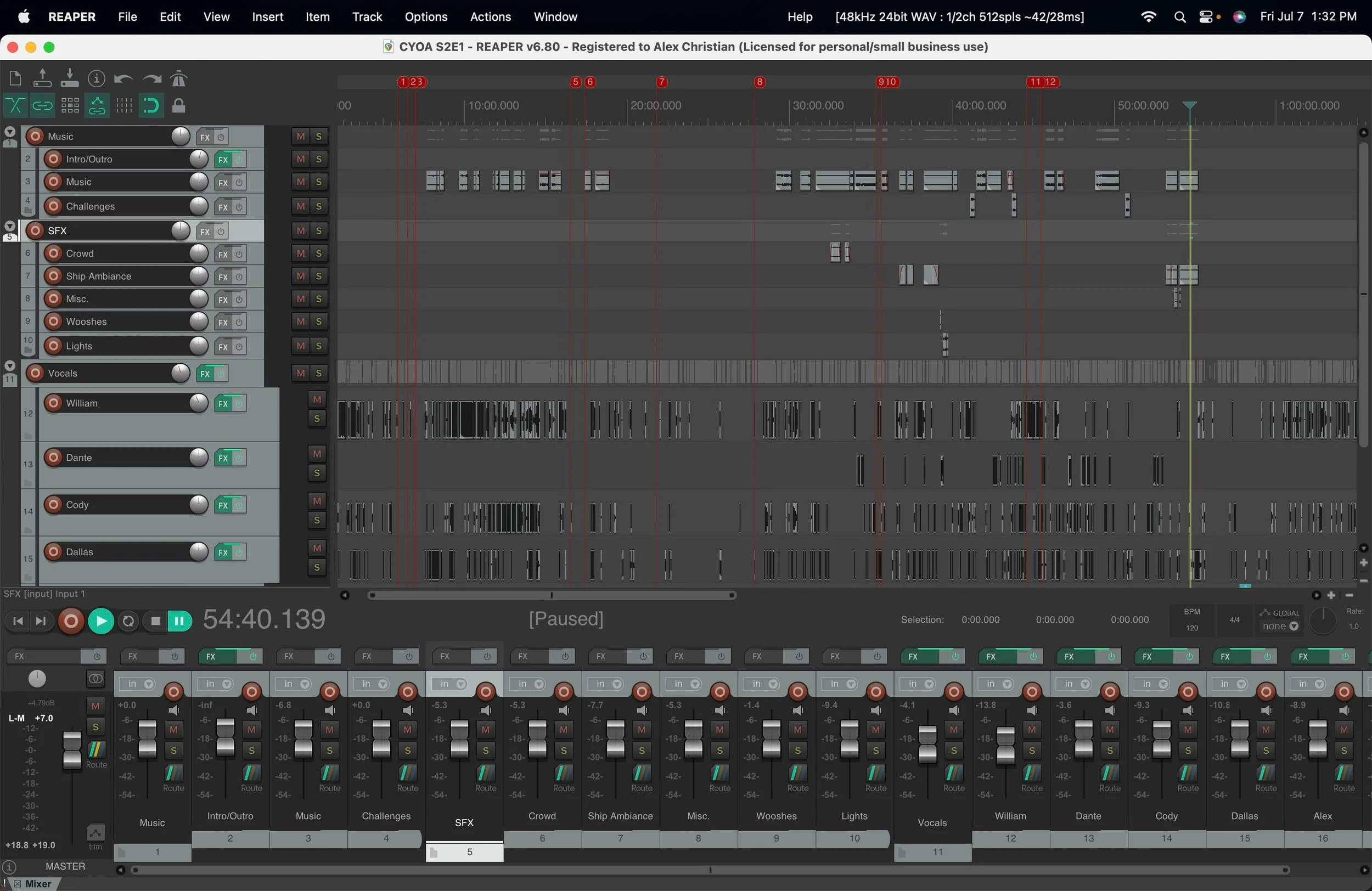Undo the last action
Screen dimensions: 1372x891
[x=123, y=78]
